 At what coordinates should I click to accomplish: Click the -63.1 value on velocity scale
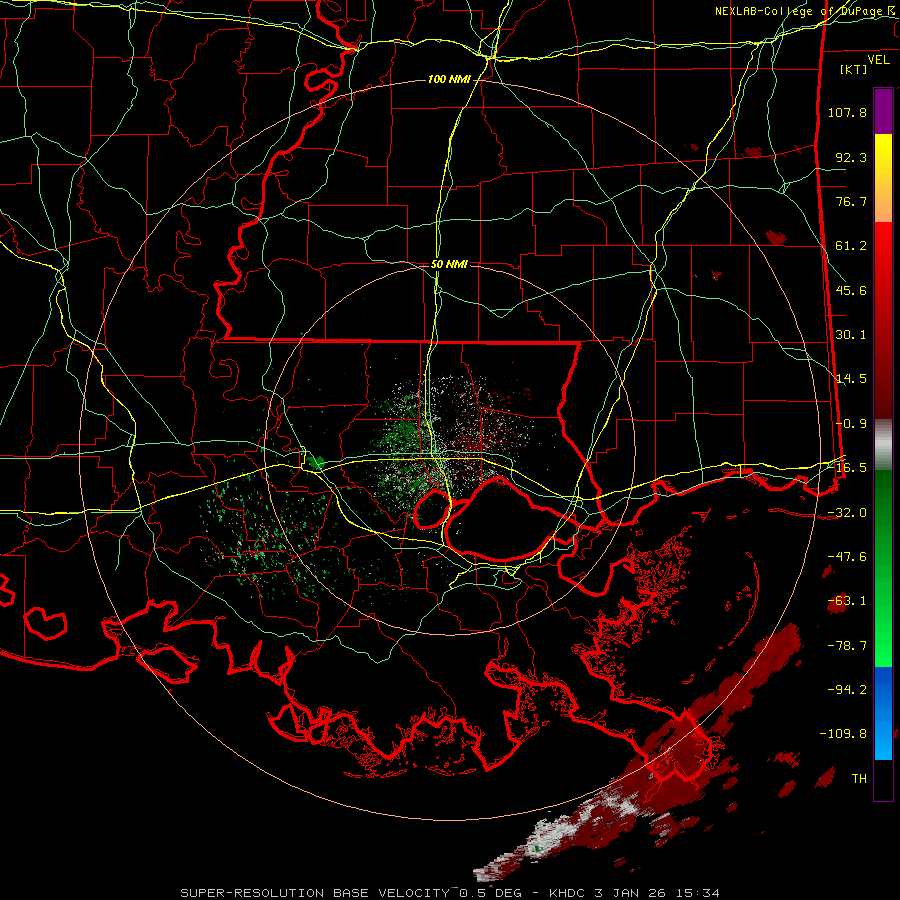pos(847,601)
